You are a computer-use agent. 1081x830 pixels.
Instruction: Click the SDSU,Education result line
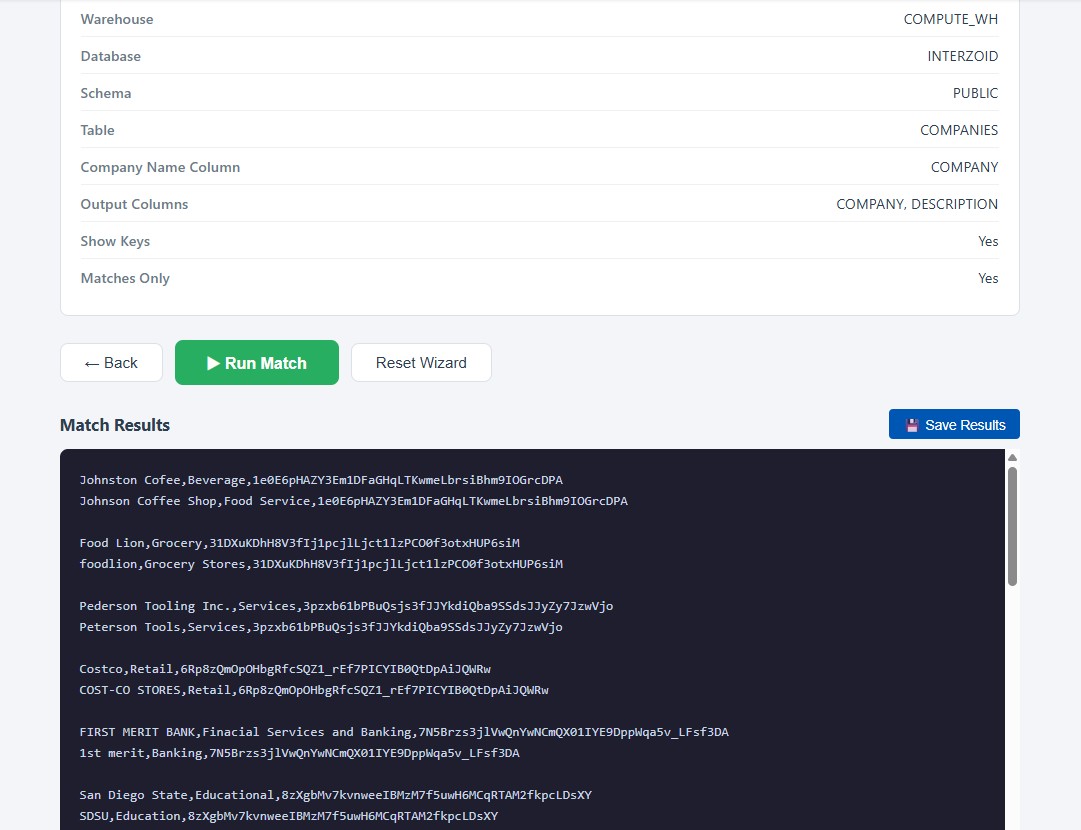(x=288, y=816)
